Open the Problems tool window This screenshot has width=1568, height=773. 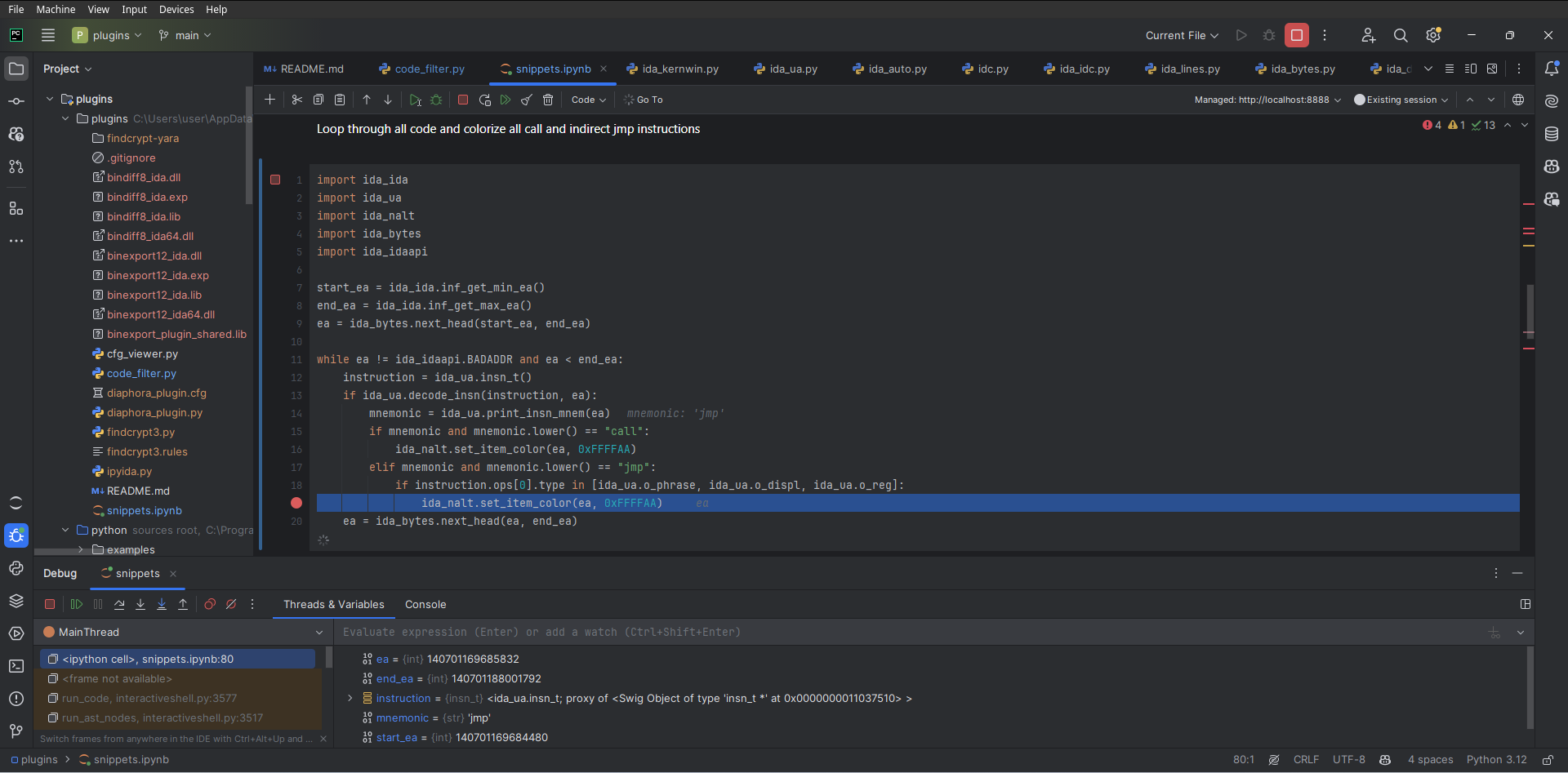tap(16, 699)
